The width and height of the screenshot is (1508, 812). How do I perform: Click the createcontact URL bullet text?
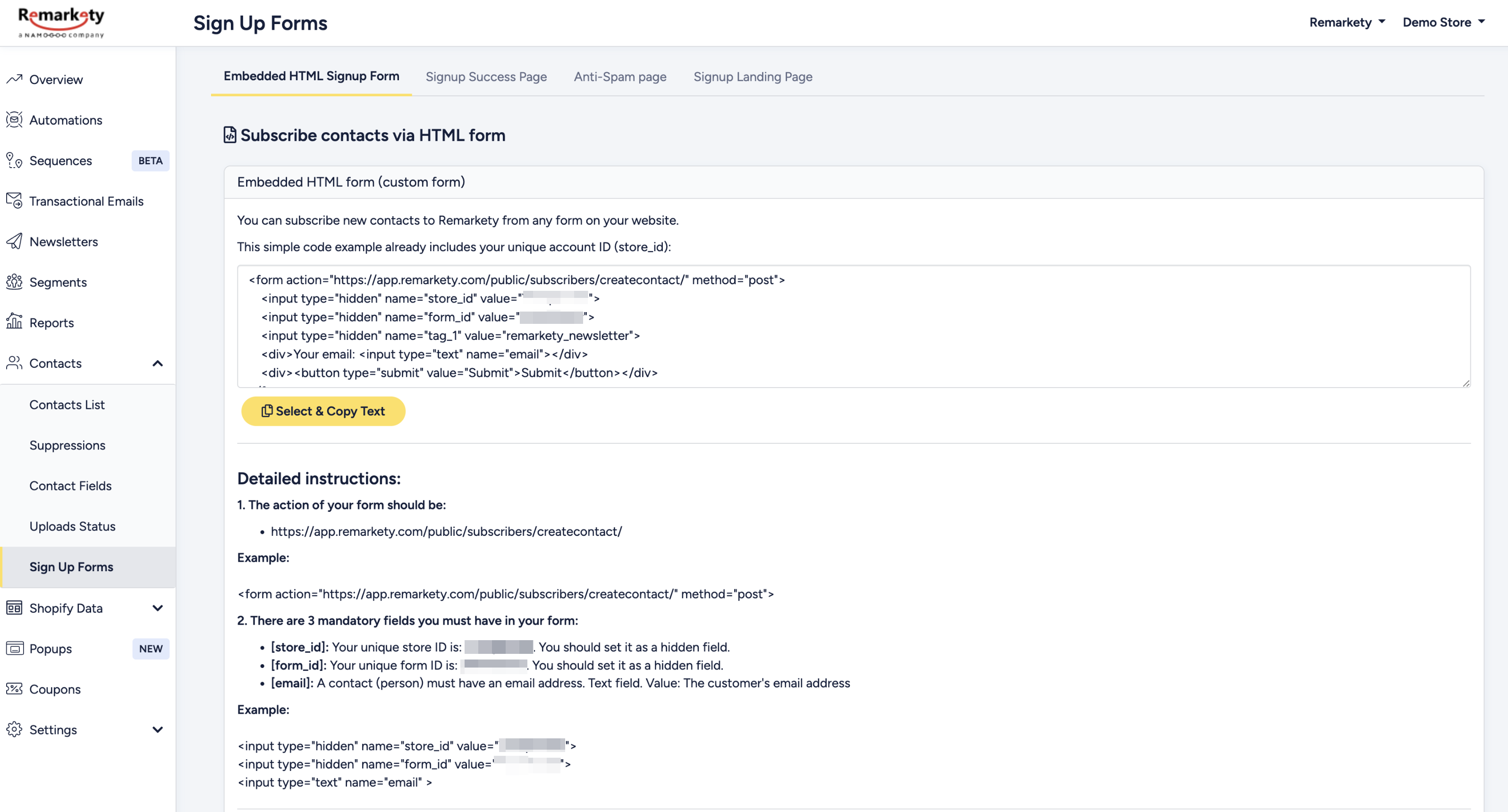446,531
